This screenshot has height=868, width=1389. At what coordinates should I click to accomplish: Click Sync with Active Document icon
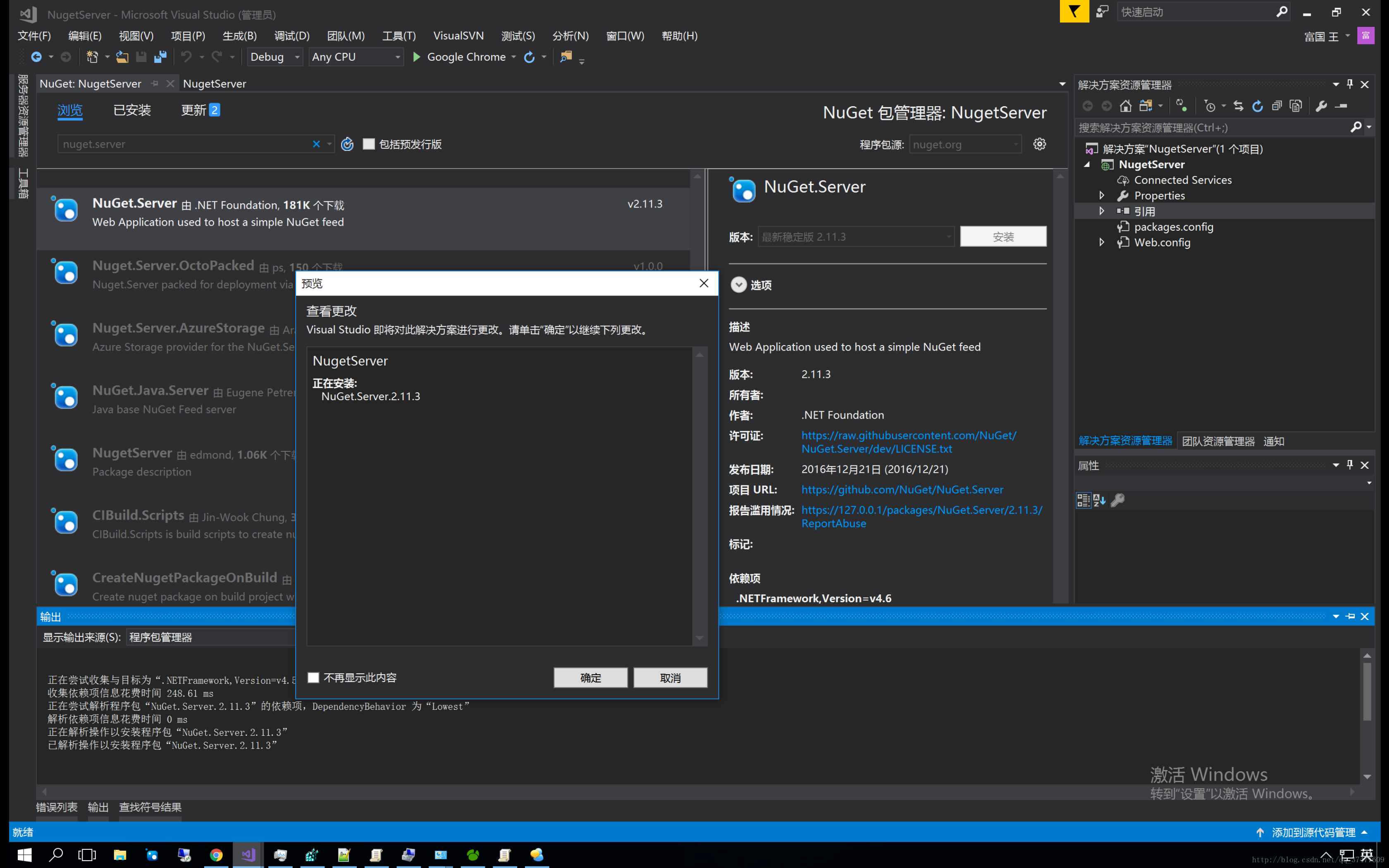1238,106
